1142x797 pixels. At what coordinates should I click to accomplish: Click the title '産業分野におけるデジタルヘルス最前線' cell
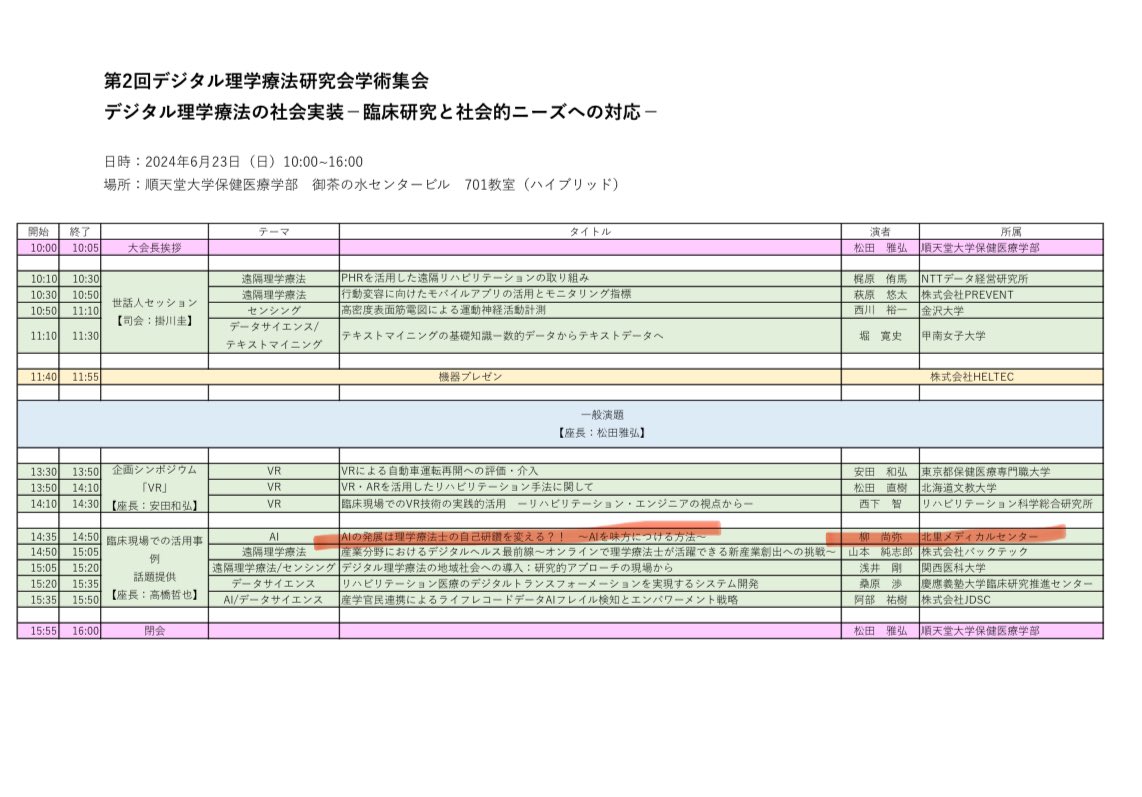588,552
